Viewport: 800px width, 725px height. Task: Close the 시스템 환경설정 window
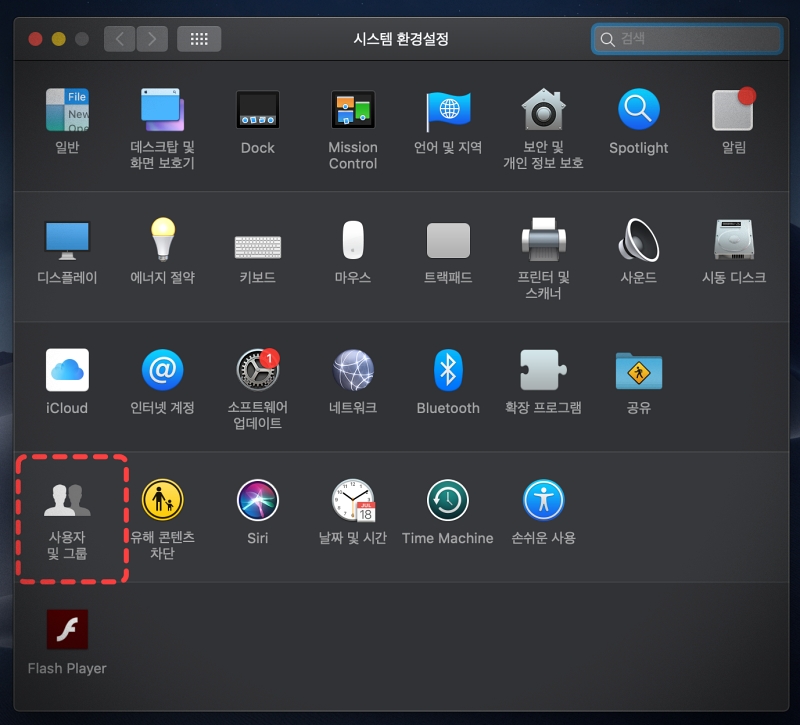click(35, 39)
